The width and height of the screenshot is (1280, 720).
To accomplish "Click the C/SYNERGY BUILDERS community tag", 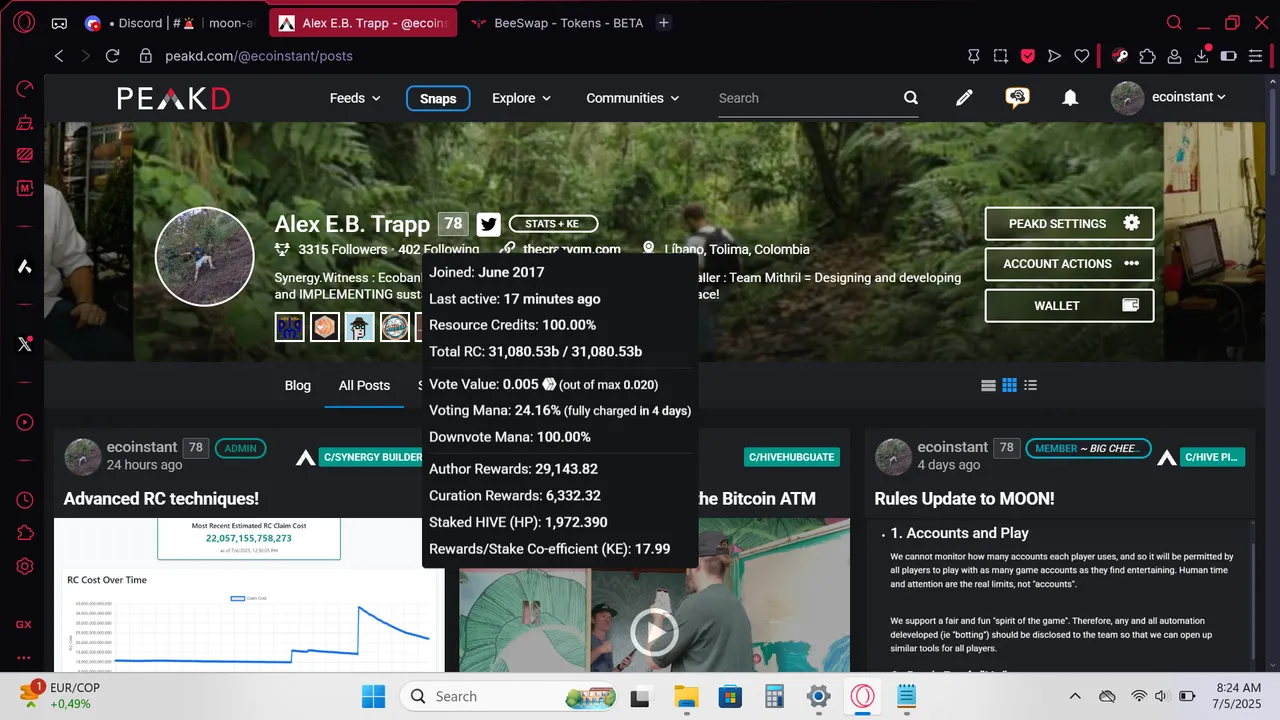I will pyautogui.click(x=371, y=457).
